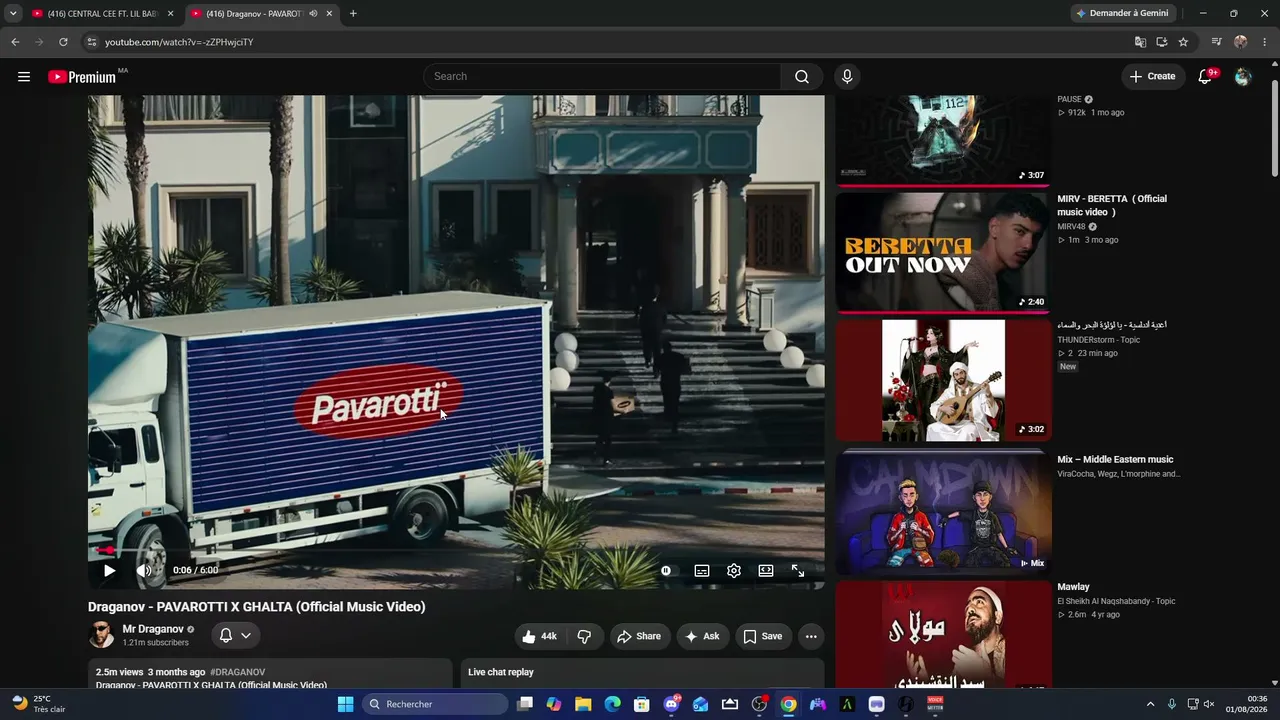Open a new Chrome tab
1280x720 pixels.
click(353, 14)
